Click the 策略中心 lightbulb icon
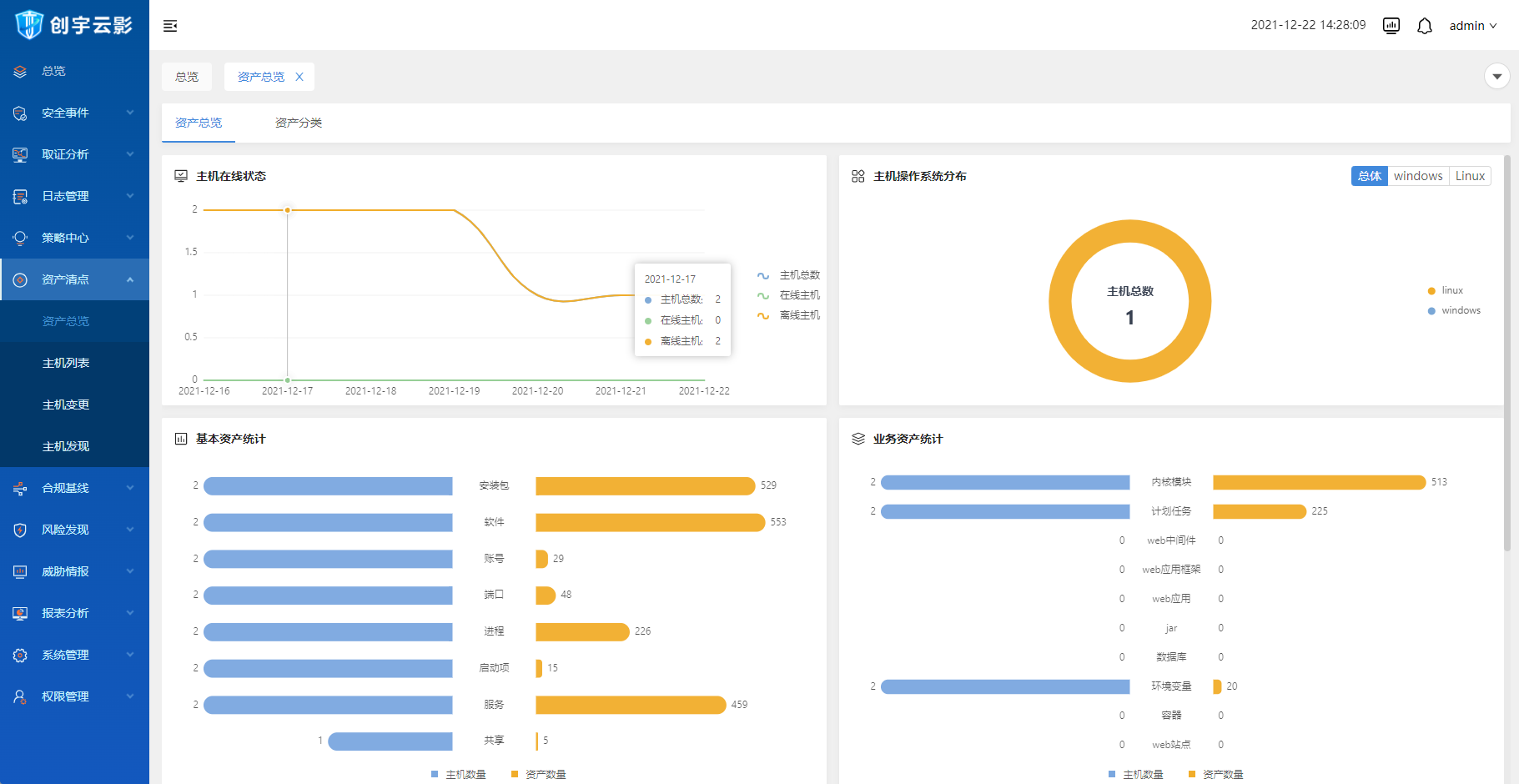This screenshot has height=784, width=1519. pyautogui.click(x=20, y=239)
